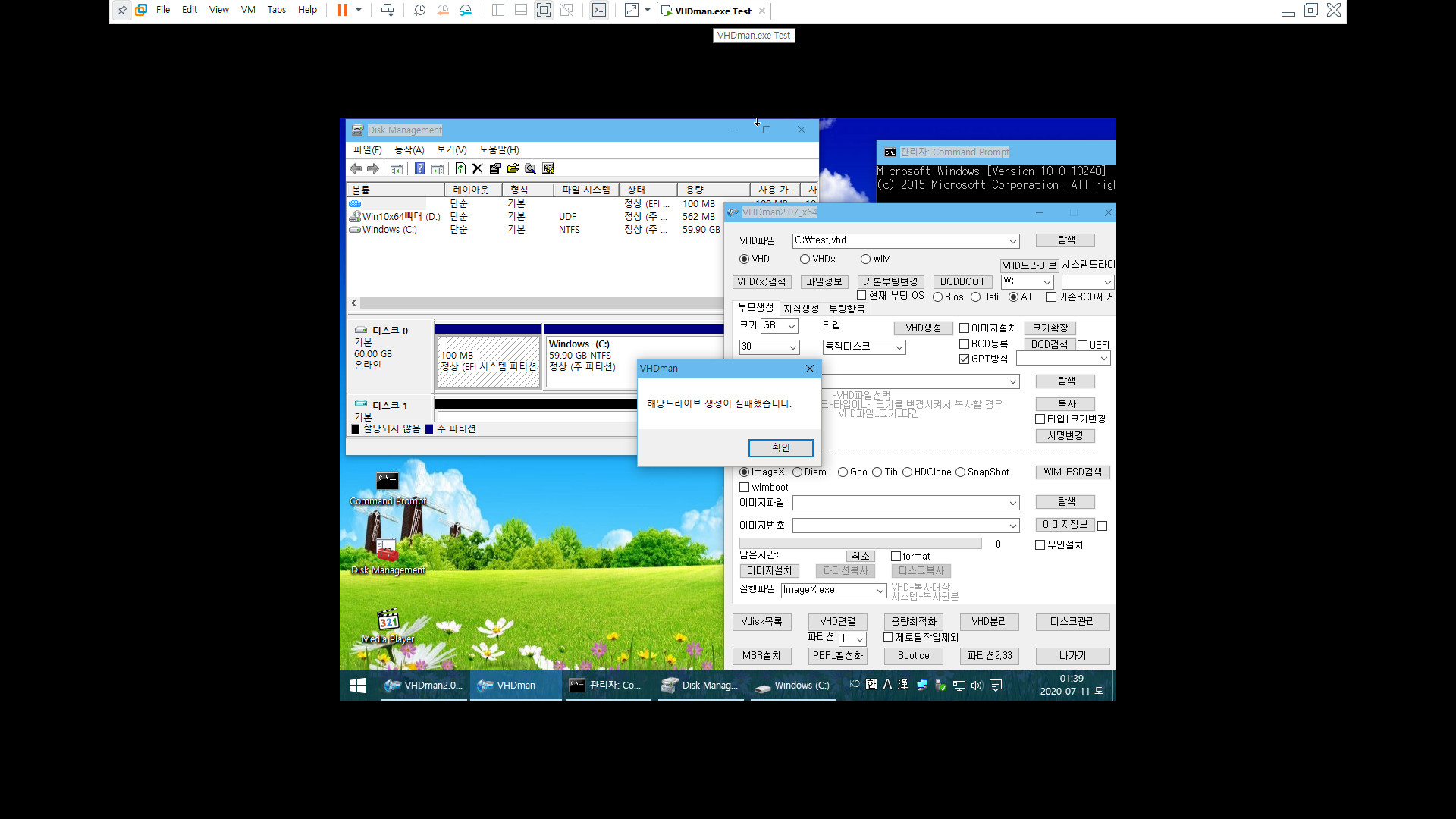Toggle the BCD등록 checkbox

[964, 344]
